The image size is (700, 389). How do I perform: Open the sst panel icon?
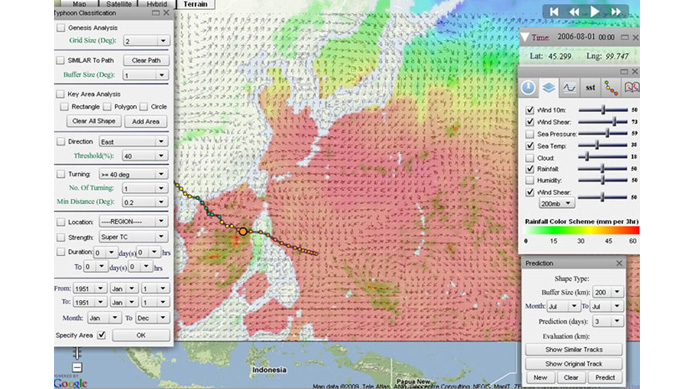point(590,88)
